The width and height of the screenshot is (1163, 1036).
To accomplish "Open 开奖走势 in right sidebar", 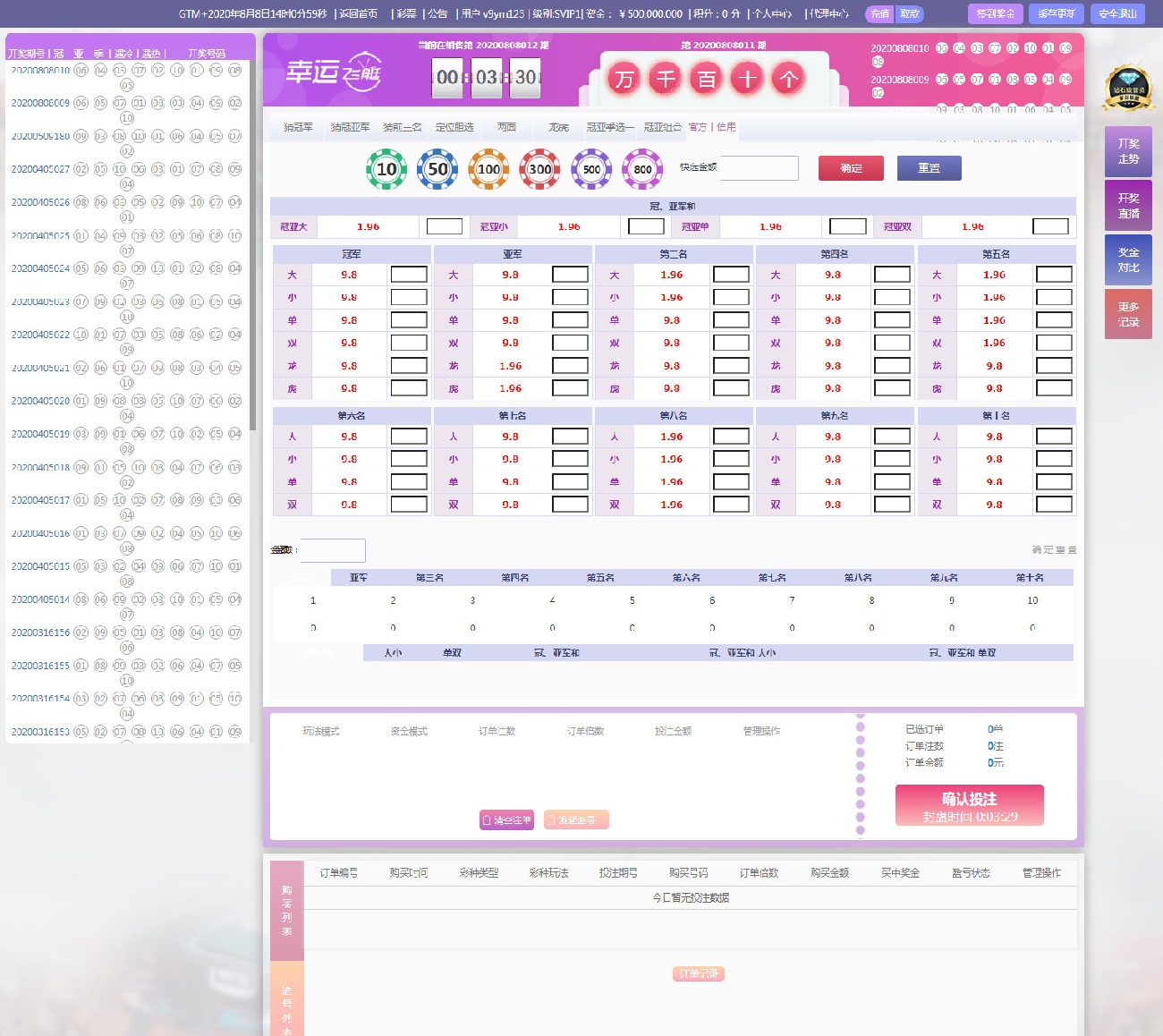I will click(1128, 151).
